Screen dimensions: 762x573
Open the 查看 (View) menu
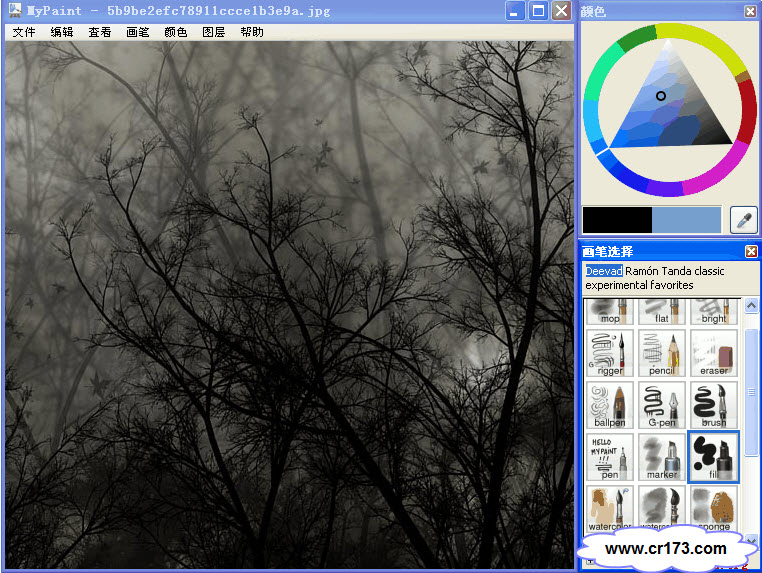point(100,32)
